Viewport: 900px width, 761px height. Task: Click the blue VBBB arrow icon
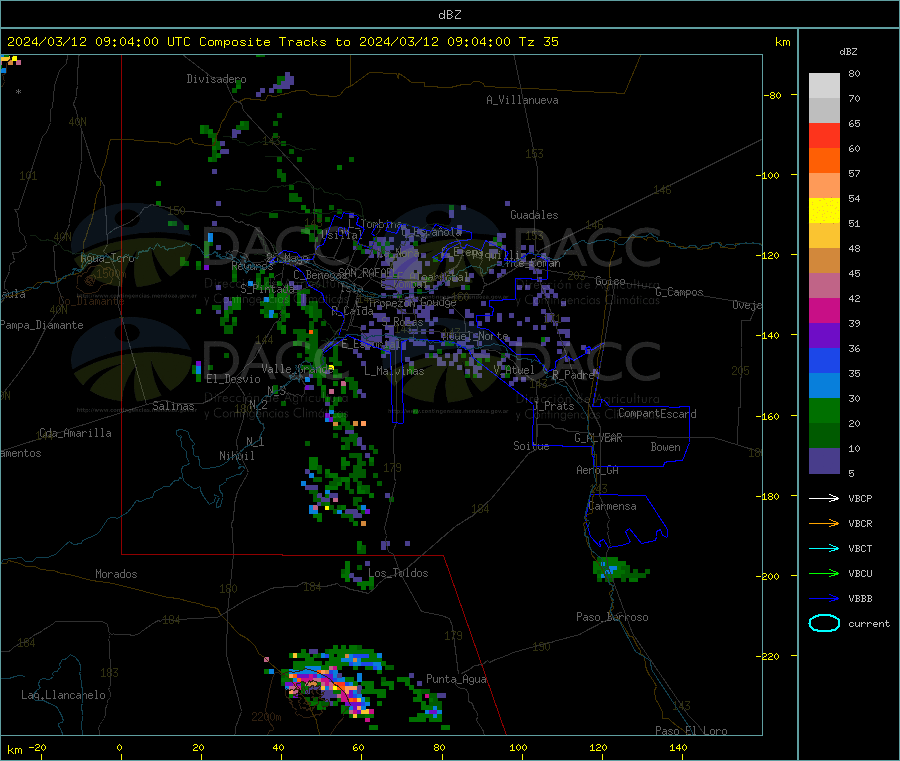(824, 599)
